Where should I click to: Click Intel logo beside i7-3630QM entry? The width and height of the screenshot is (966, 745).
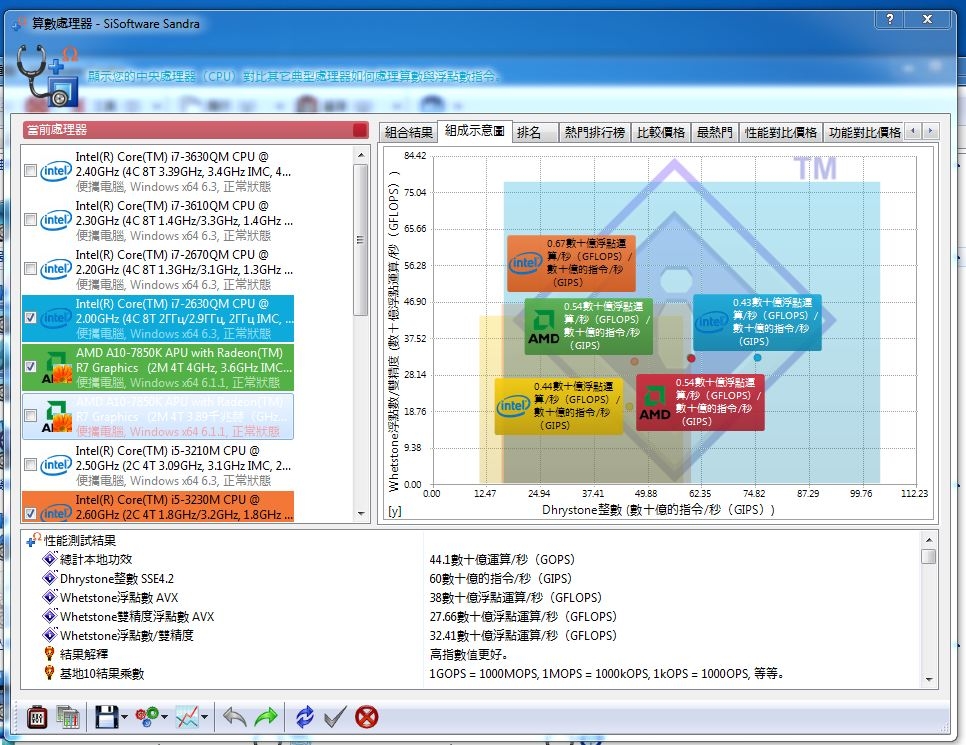(x=56, y=171)
